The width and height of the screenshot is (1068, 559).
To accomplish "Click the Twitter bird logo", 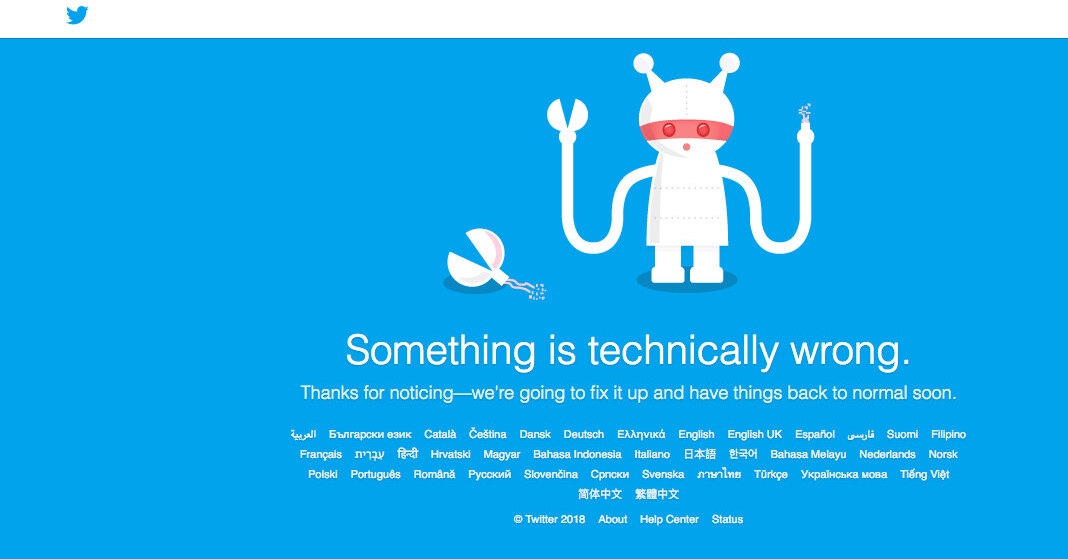I will coord(77,15).
